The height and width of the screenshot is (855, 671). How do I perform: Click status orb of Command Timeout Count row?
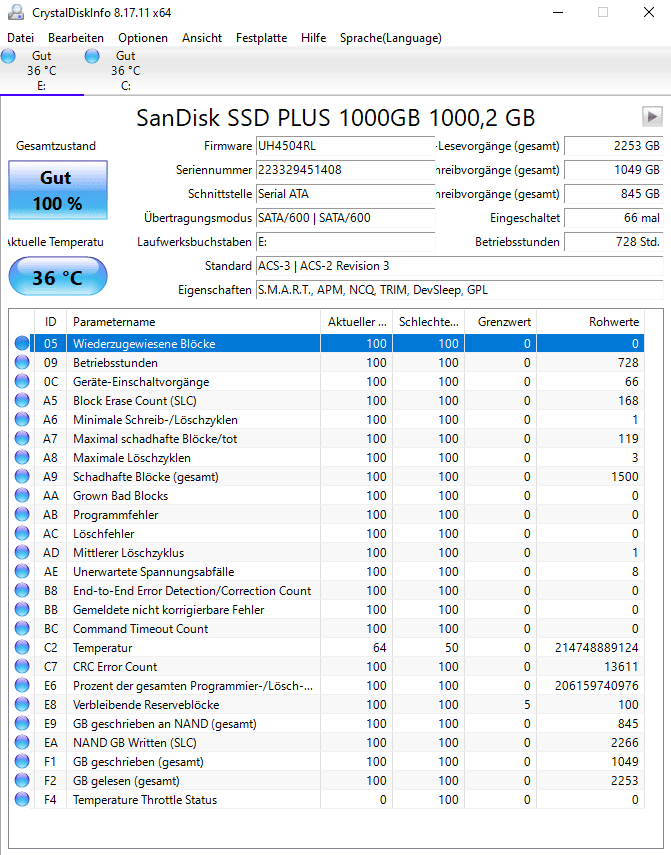click(22, 628)
